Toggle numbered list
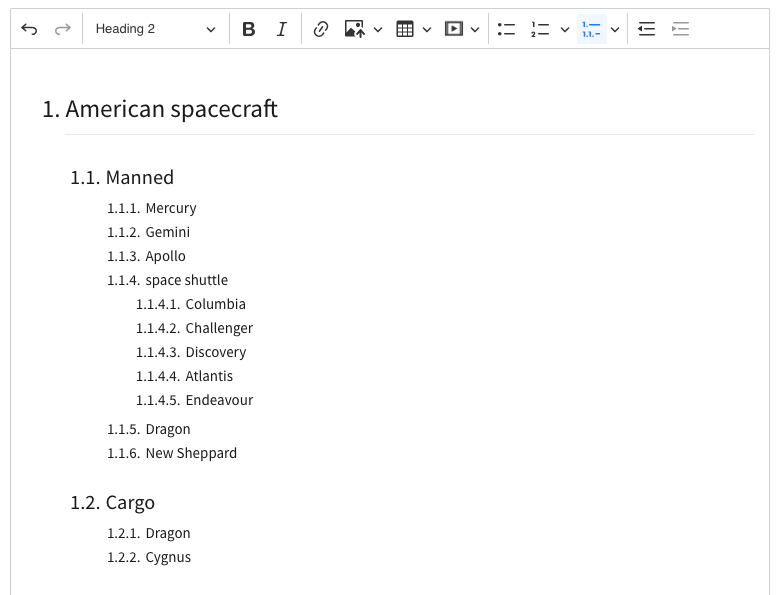Image resolution: width=782 pixels, height=595 pixels. (x=541, y=29)
